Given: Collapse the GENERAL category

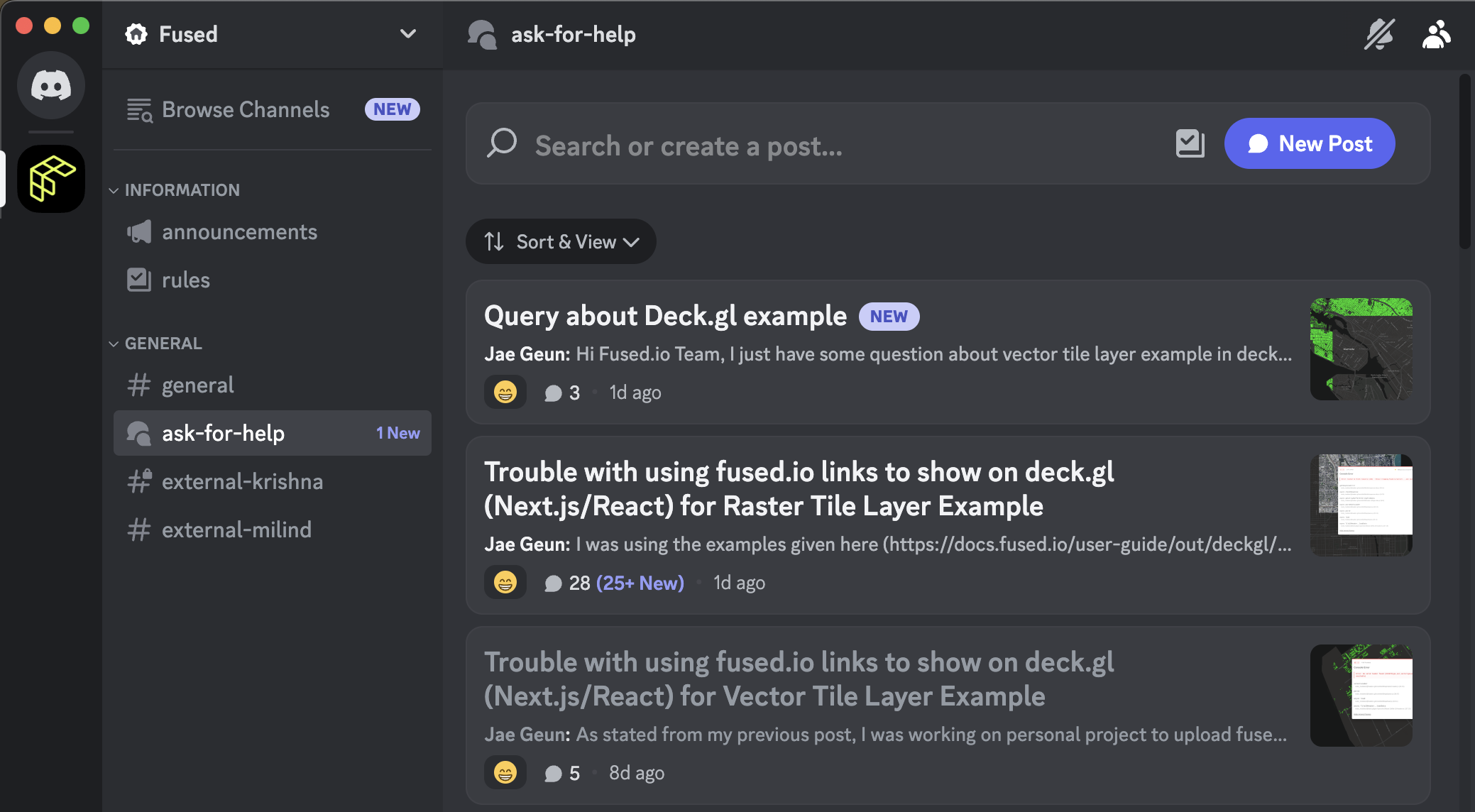Looking at the screenshot, I should (114, 343).
